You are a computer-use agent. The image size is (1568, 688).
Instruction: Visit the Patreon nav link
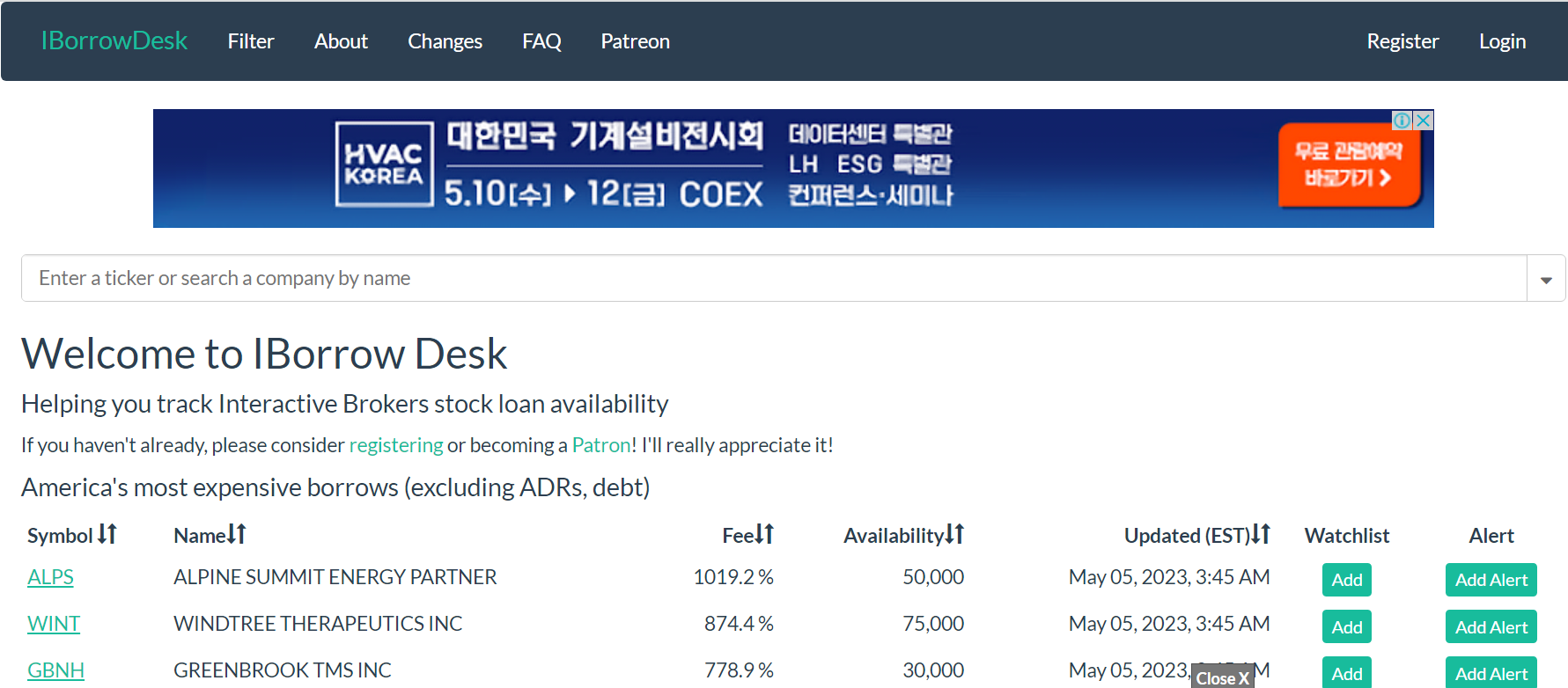(635, 41)
